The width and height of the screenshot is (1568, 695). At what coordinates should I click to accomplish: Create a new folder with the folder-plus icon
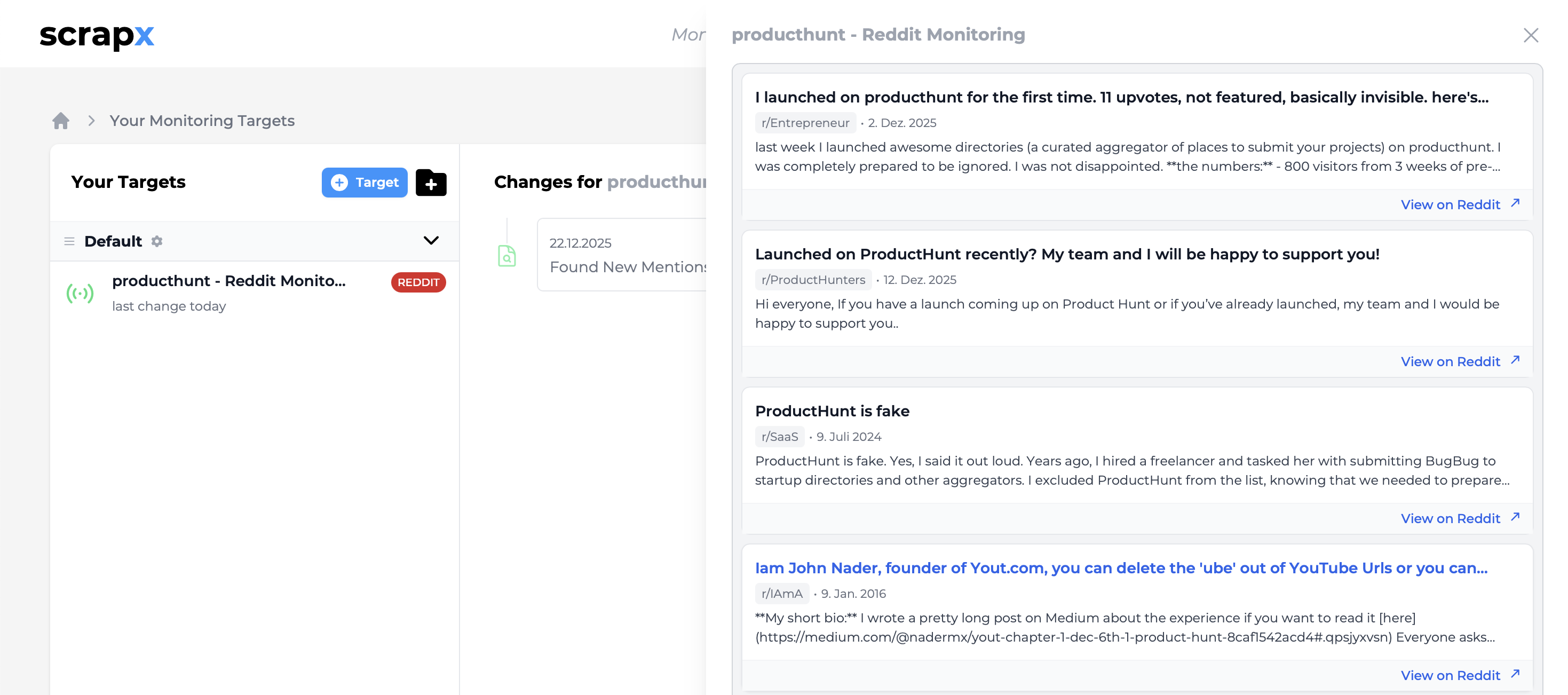(431, 183)
